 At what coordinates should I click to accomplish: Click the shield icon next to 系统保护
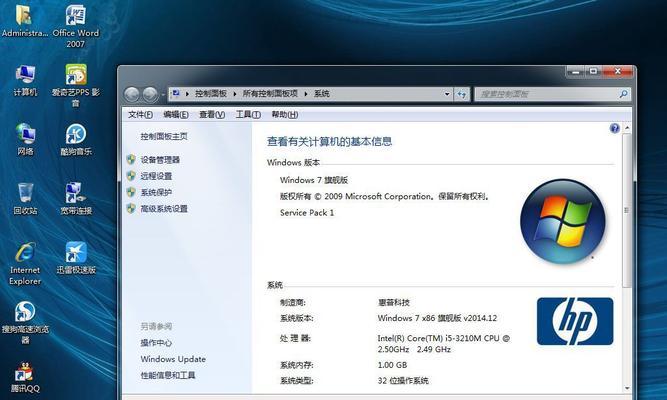click(x=131, y=192)
